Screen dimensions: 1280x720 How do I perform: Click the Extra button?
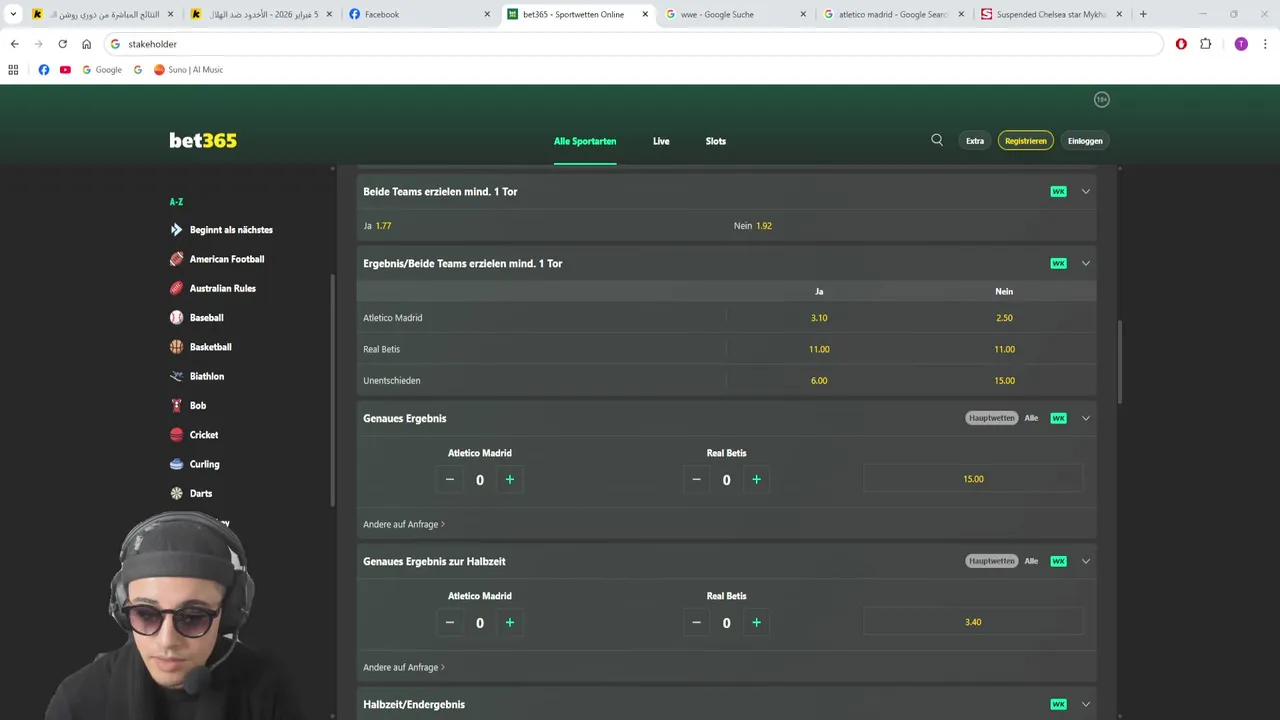(x=975, y=141)
